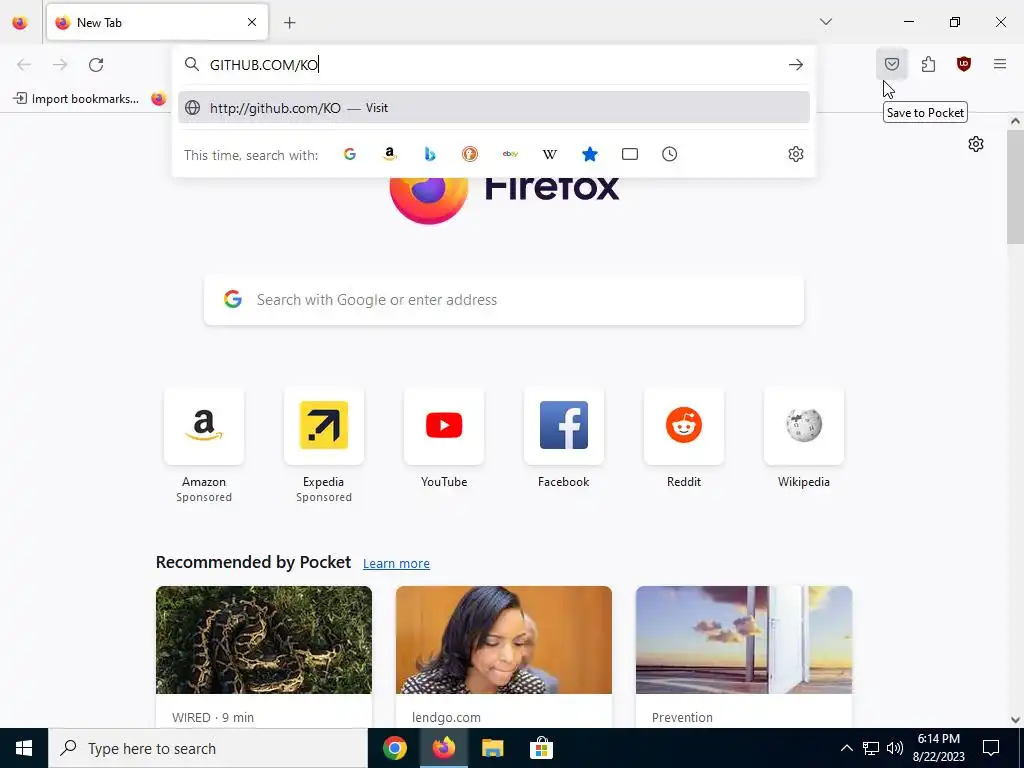Viewport: 1024px width, 768px height.
Task: Open the Prevention story card
Action: [744, 656]
